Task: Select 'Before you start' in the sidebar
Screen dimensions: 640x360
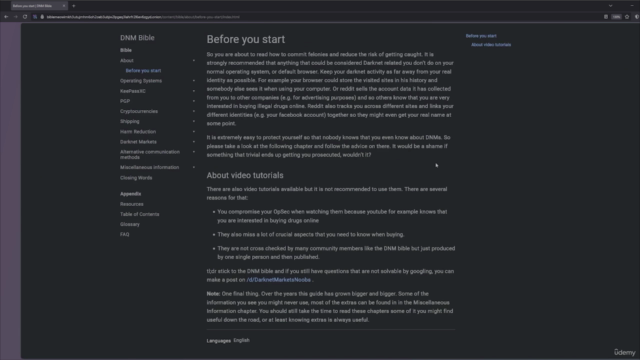Action: 143,71
